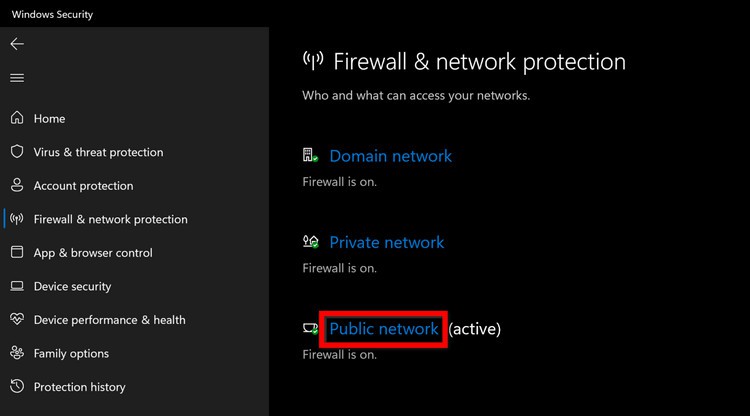
Task: Click the Device performance heart icon
Action: coord(17,320)
